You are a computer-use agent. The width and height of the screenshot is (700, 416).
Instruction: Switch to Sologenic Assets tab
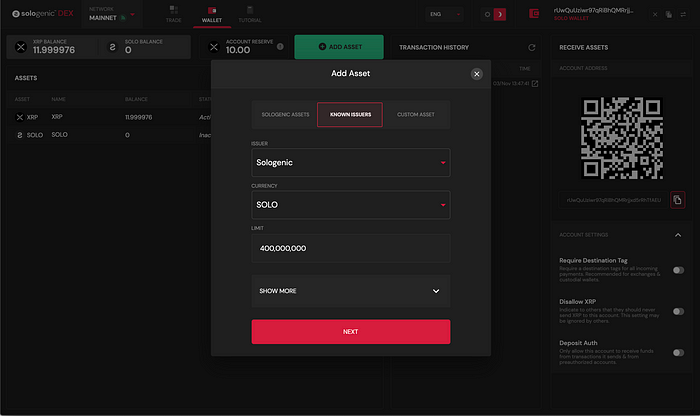285,115
